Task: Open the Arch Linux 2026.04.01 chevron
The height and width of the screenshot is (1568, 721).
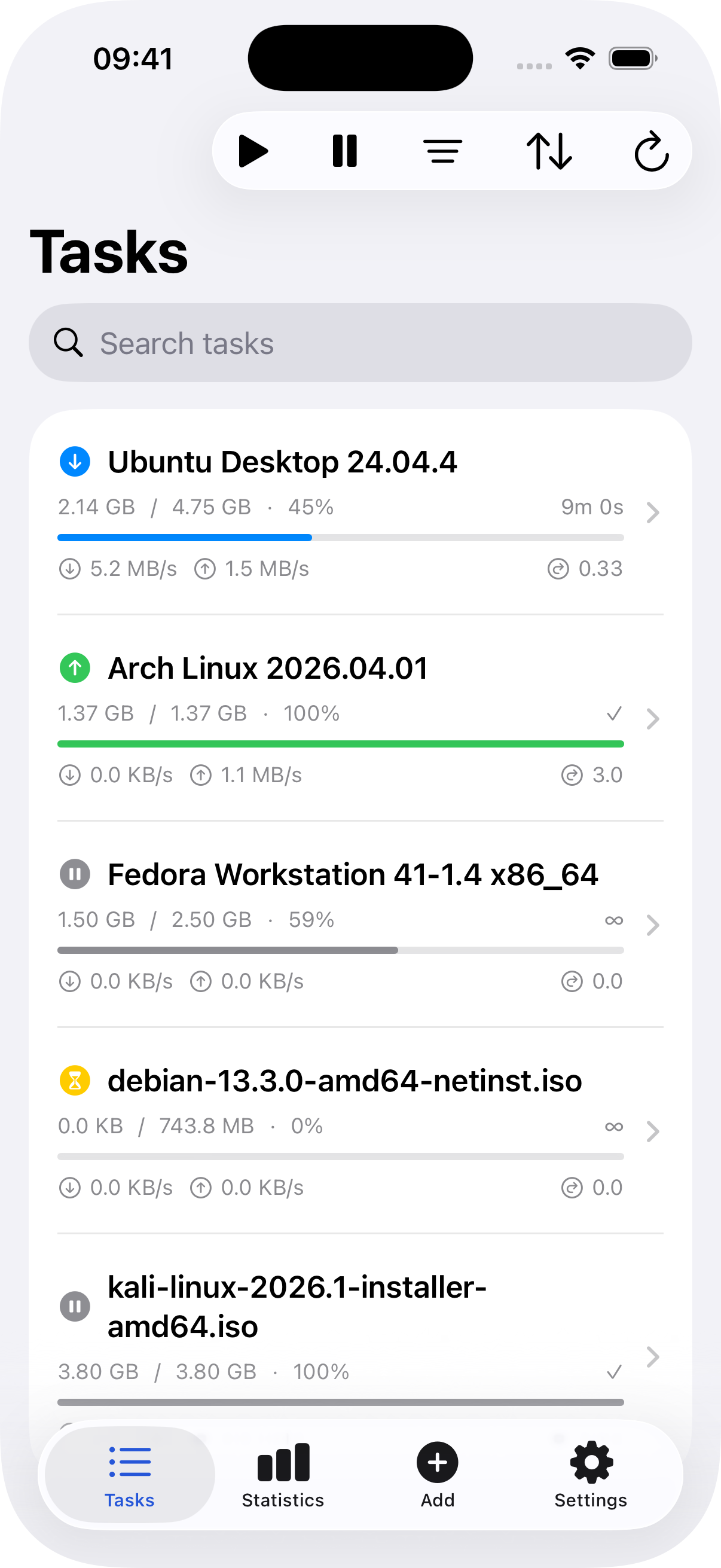Action: (653, 719)
